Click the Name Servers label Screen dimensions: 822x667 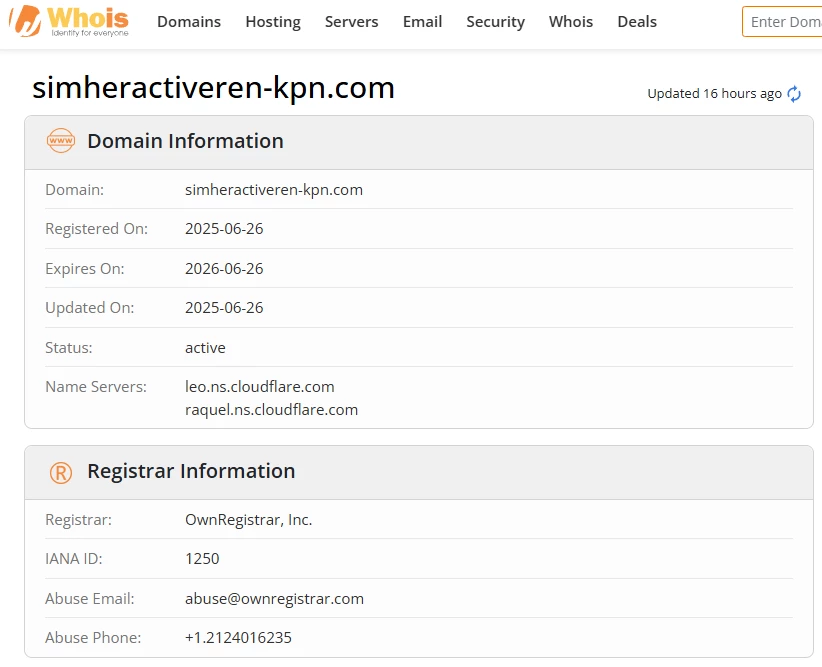[x=96, y=386]
